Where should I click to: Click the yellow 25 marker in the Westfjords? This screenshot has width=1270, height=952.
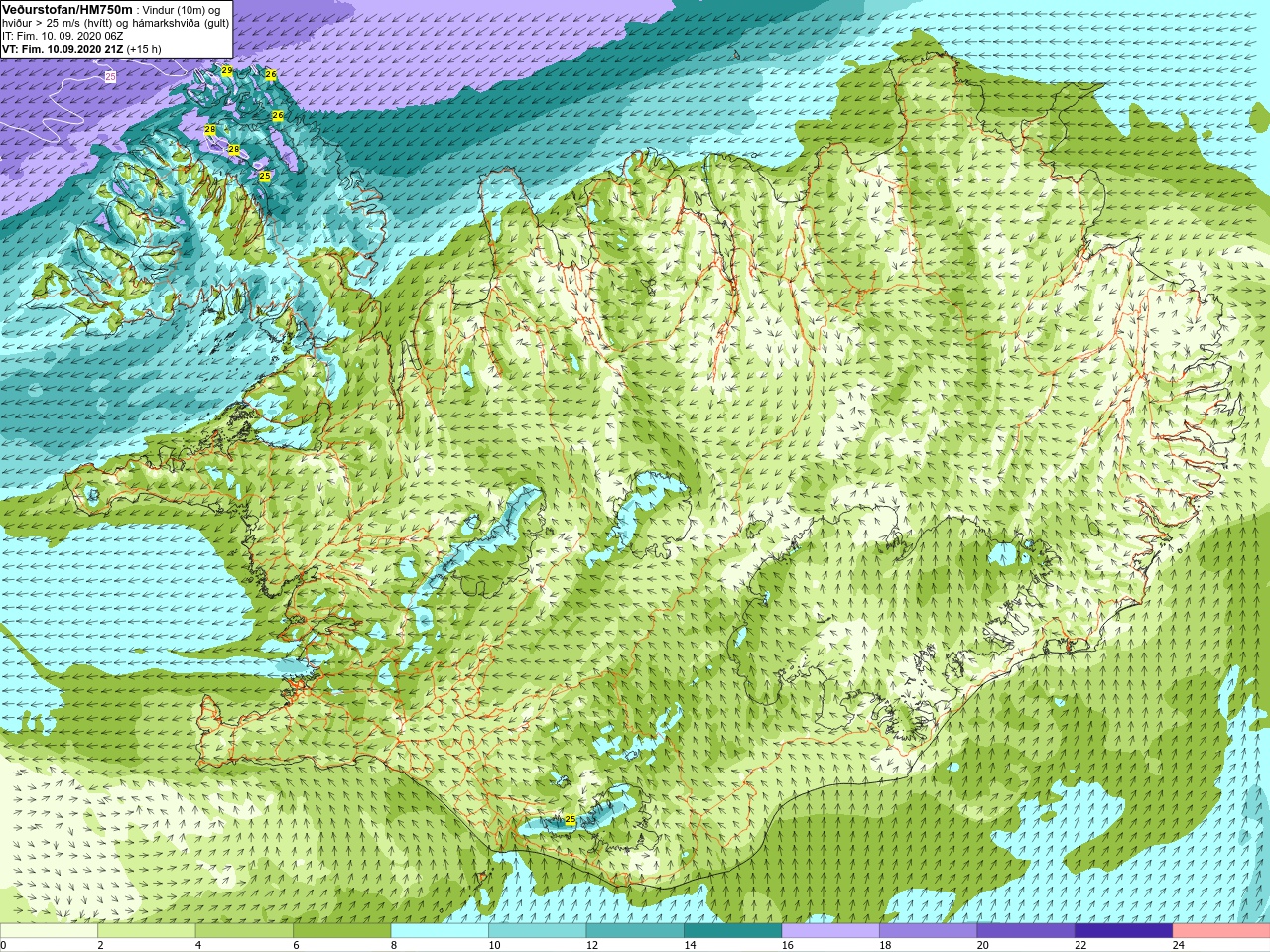pos(265,176)
